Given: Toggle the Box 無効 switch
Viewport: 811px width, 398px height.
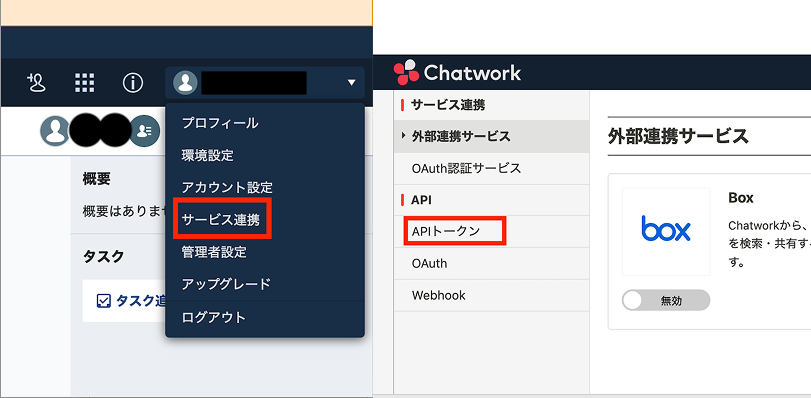Looking at the screenshot, I should tap(666, 300).
